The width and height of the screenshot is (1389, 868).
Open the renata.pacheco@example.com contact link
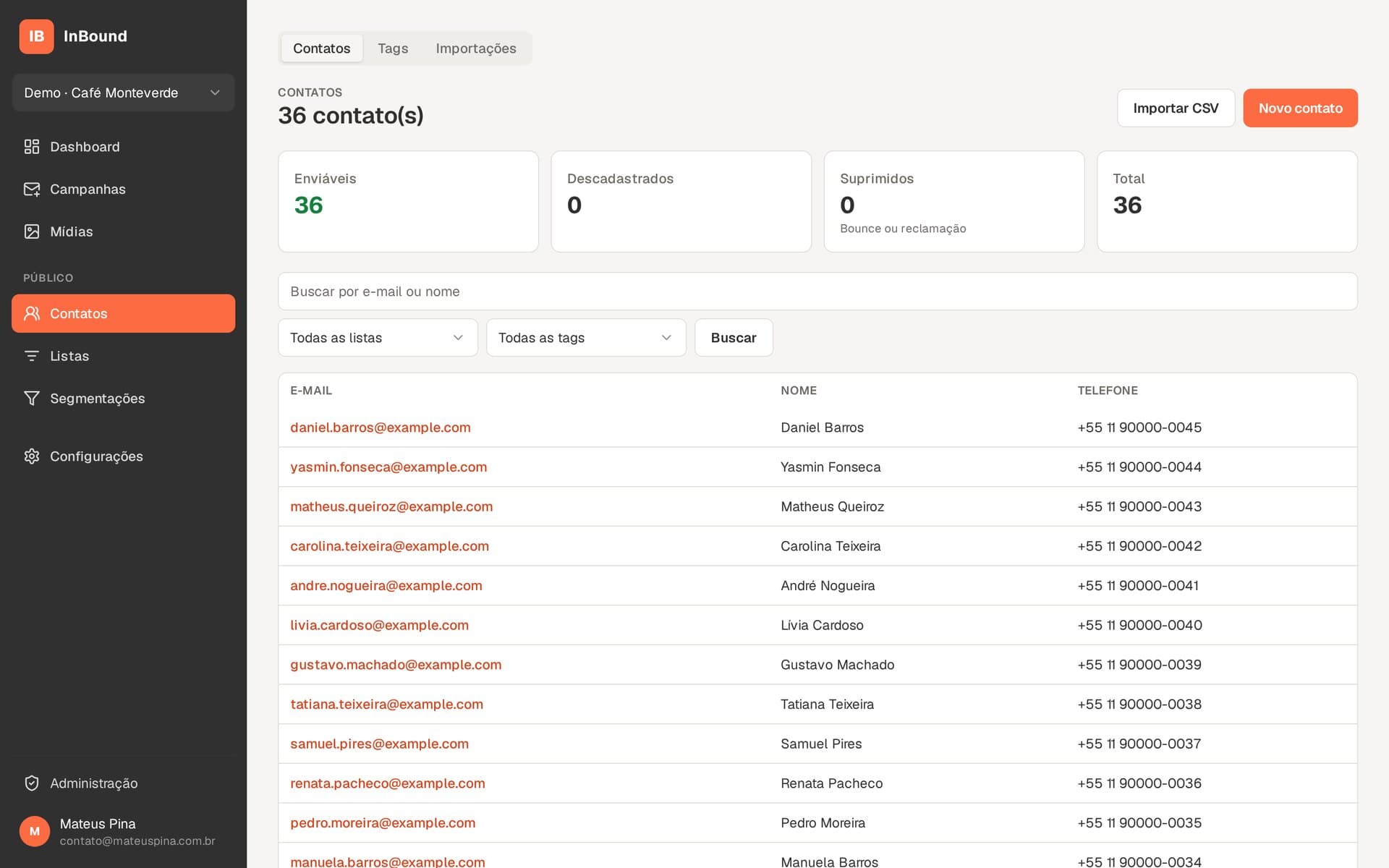click(x=388, y=783)
